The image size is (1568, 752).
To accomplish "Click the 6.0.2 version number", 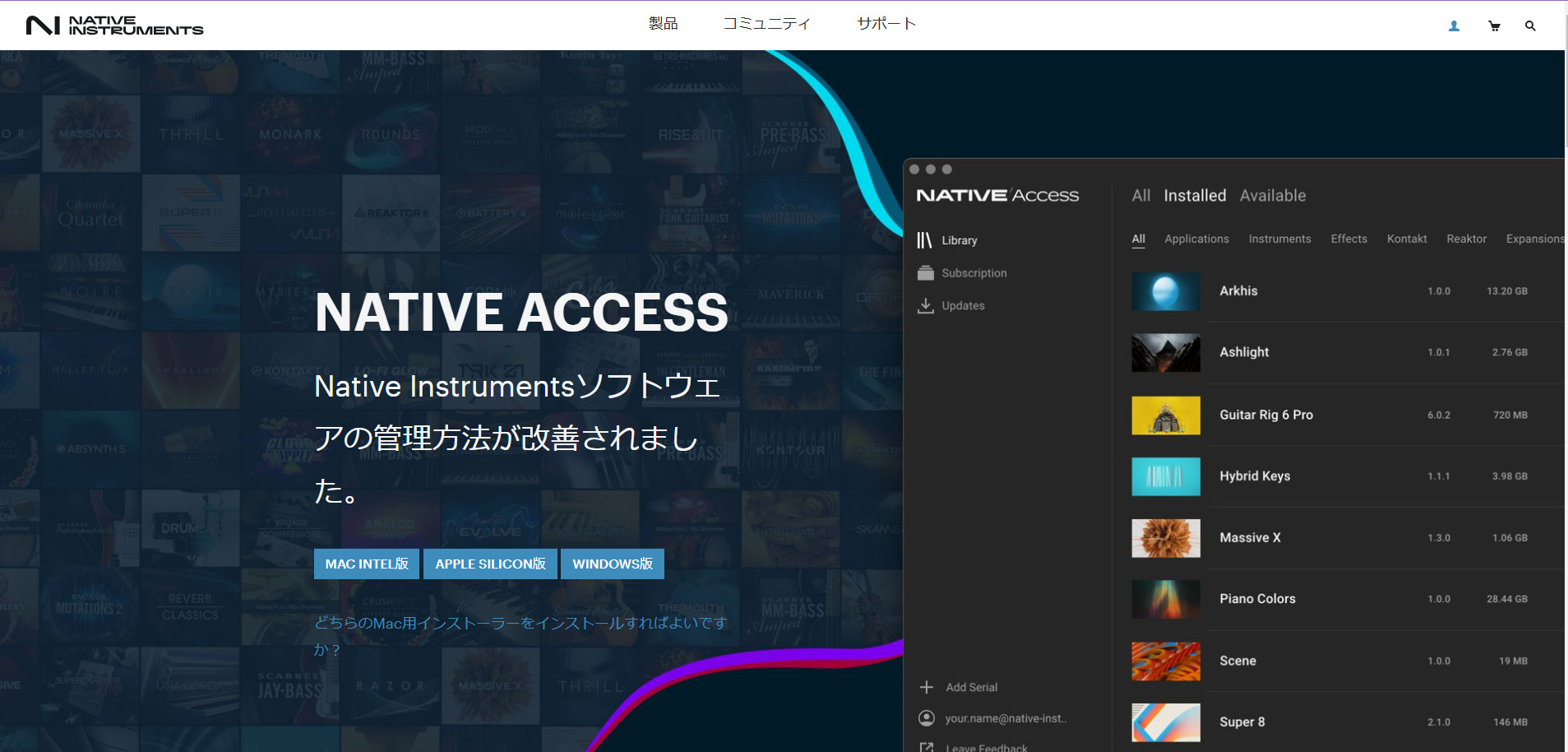I will [1439, 415].
